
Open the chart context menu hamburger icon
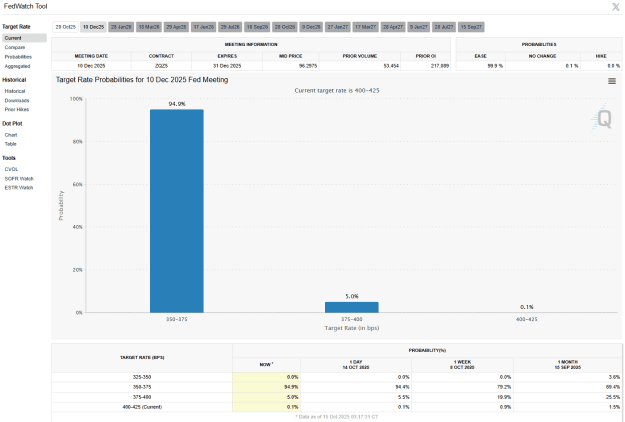tap(612, 81)
